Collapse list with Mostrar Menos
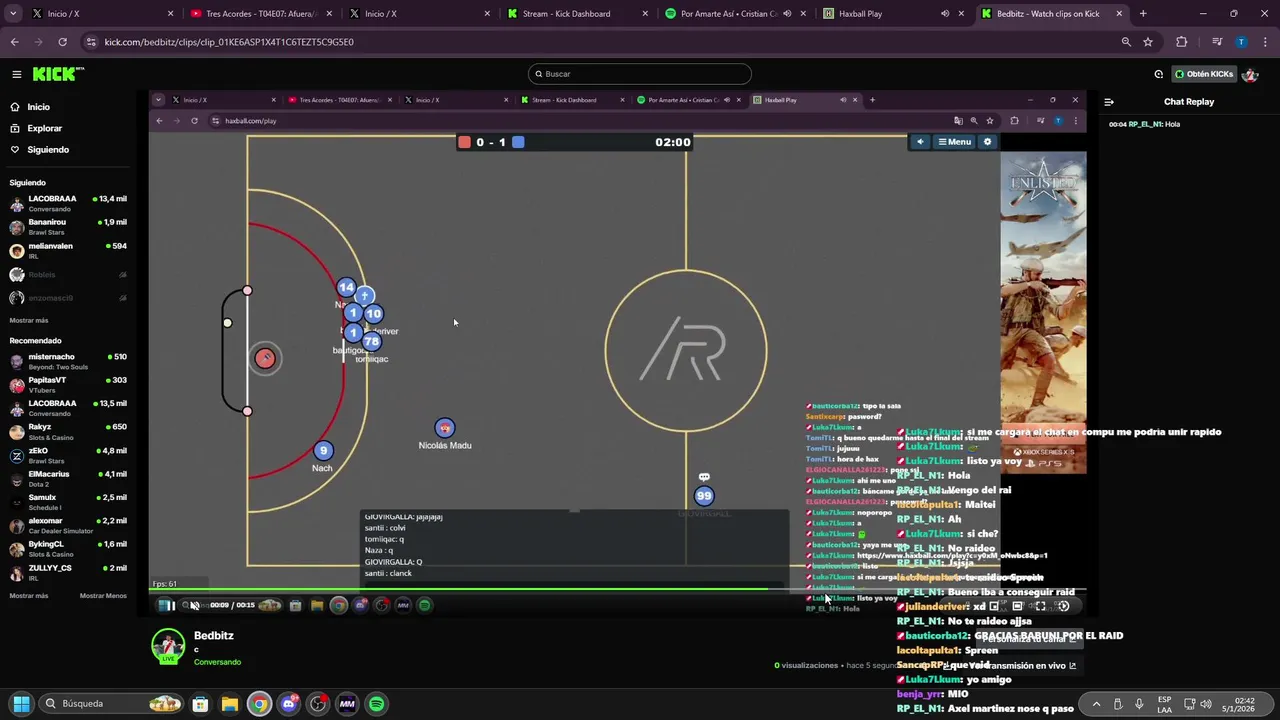The height and width of the screenshot is (720, 1280). [103, 596]
